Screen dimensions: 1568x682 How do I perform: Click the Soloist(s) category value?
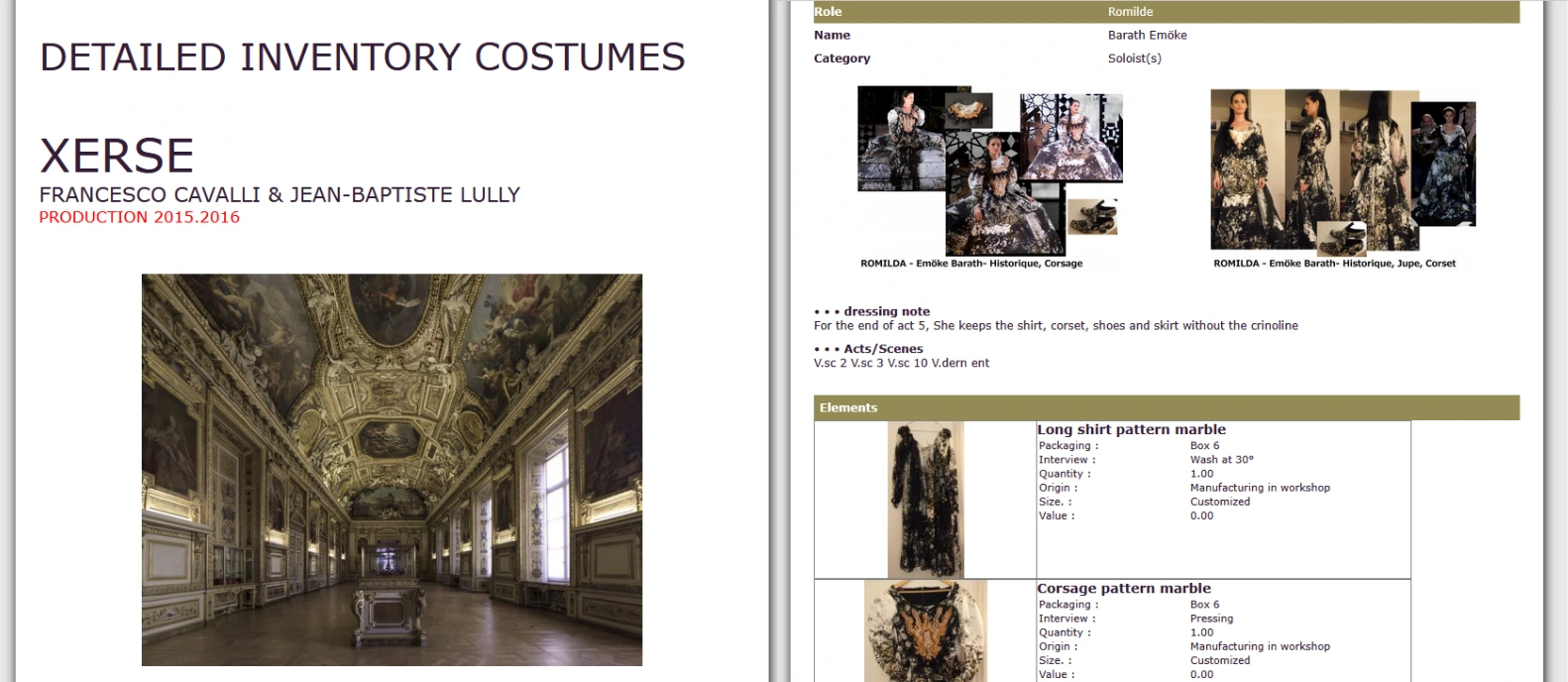click(1134, 58)
